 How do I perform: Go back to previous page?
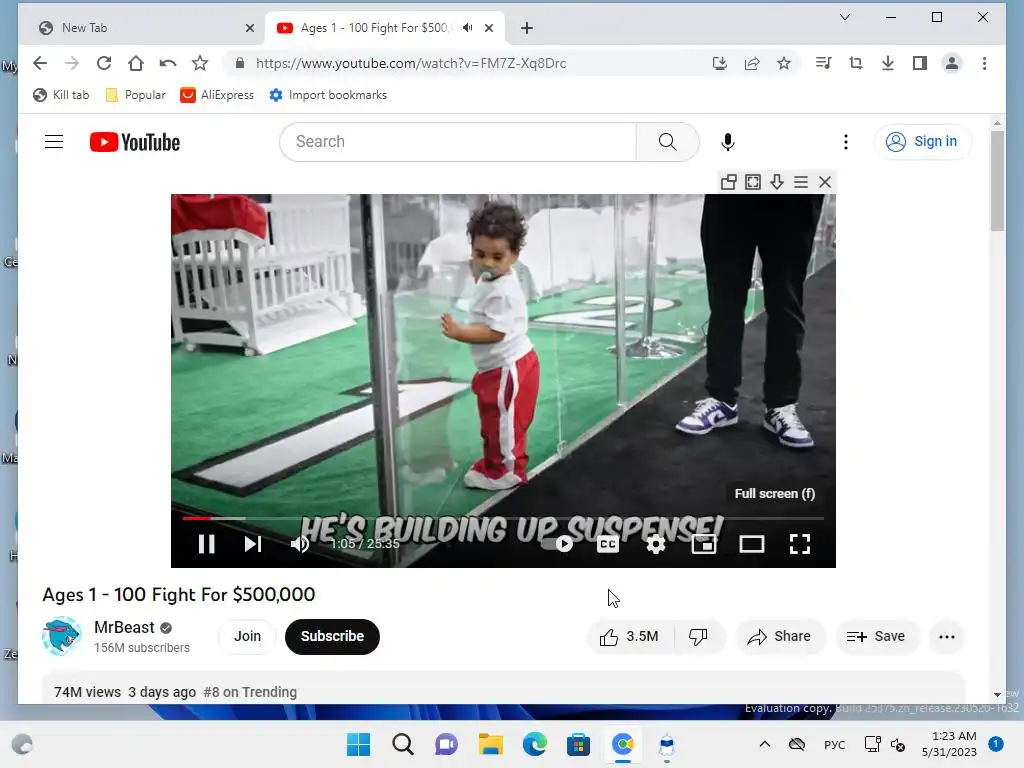[x=40, y=63]
